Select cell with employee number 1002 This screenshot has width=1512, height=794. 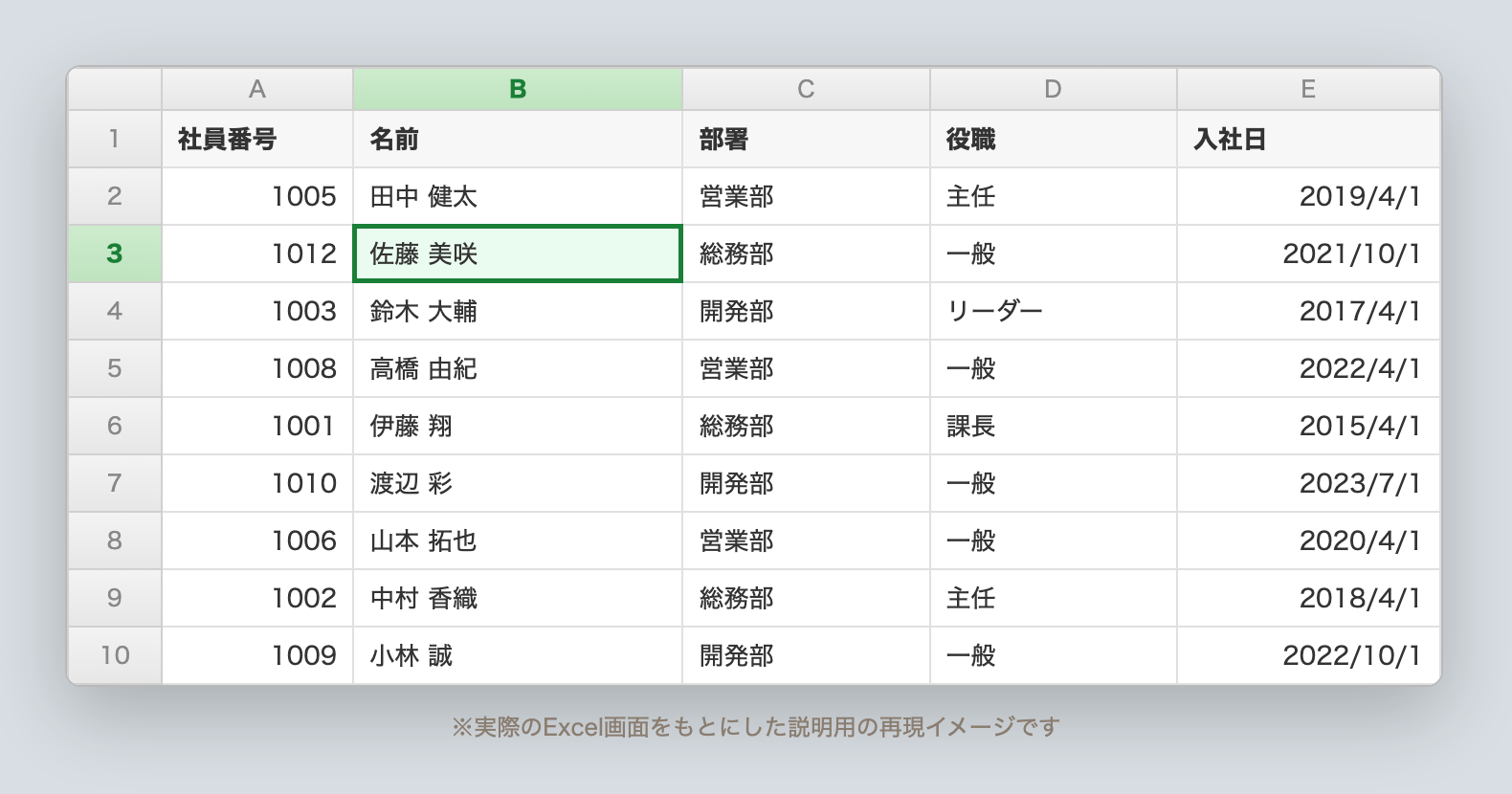click(257, 598)
